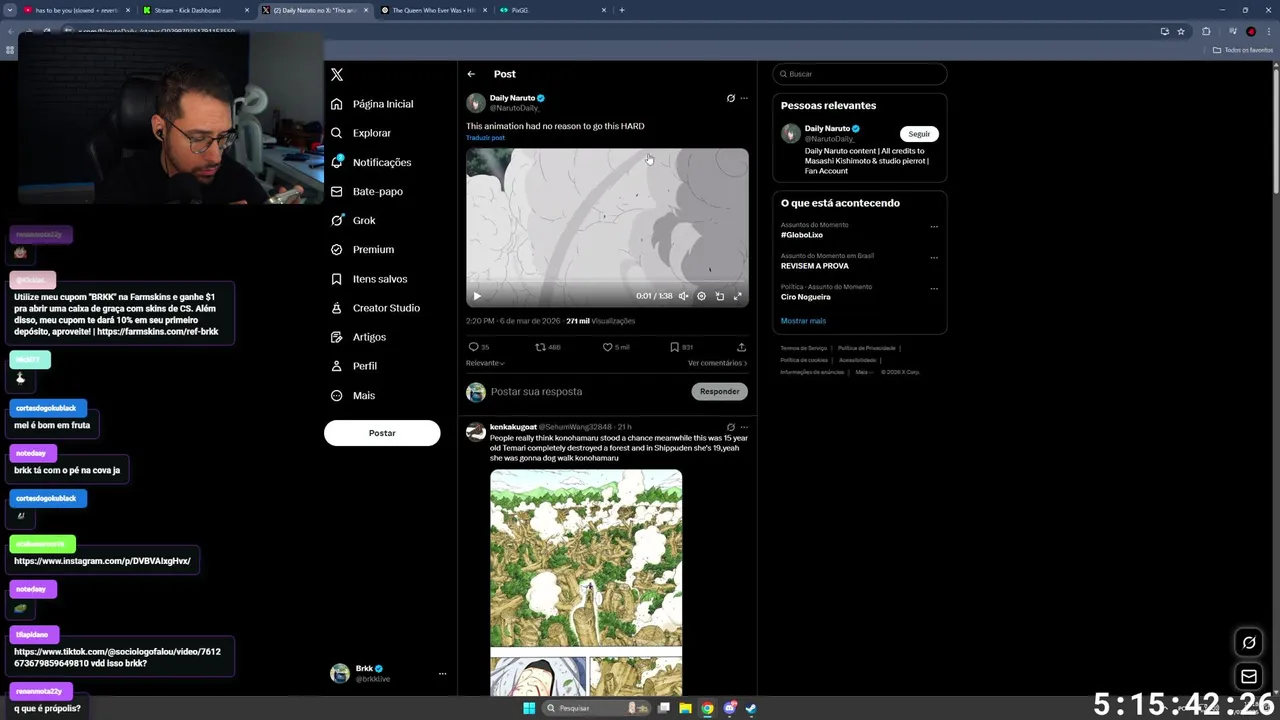Viewport: 1280px width, 720px height.
Task: Switch to The Queen Who Ever Was tab
Action: [x=433, y=10]
